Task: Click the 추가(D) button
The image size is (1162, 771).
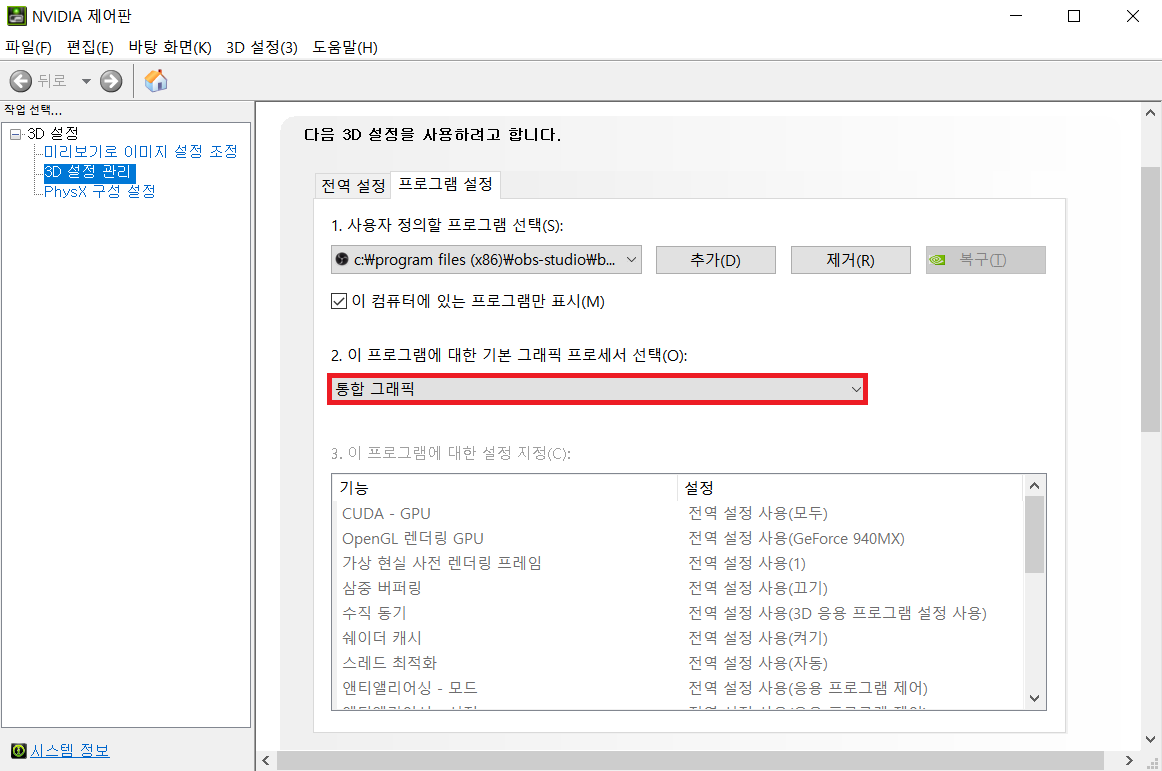Action: tap(716, 260)
